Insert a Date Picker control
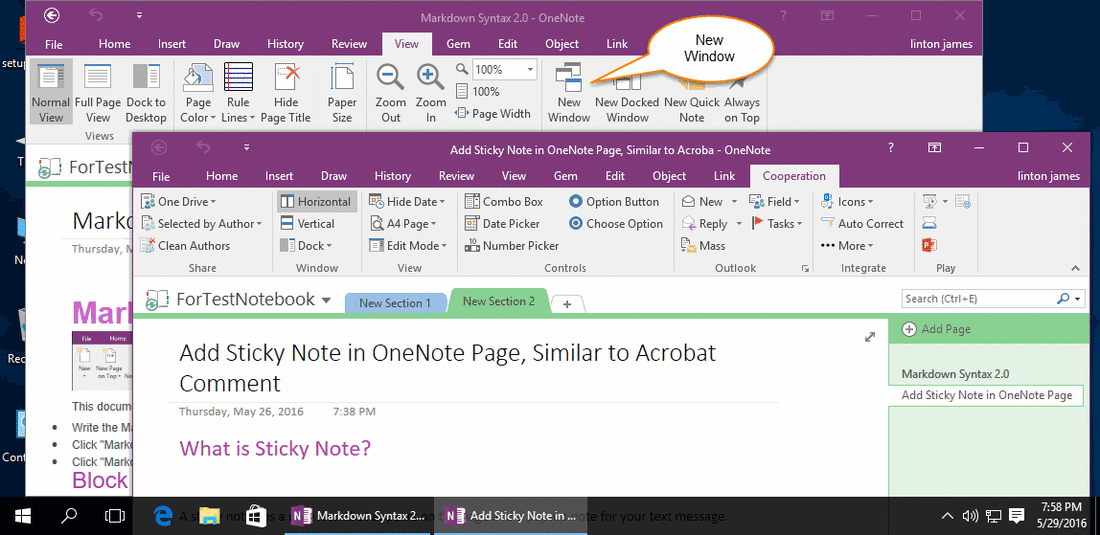The image size is (1100, 535). [502, 224]
